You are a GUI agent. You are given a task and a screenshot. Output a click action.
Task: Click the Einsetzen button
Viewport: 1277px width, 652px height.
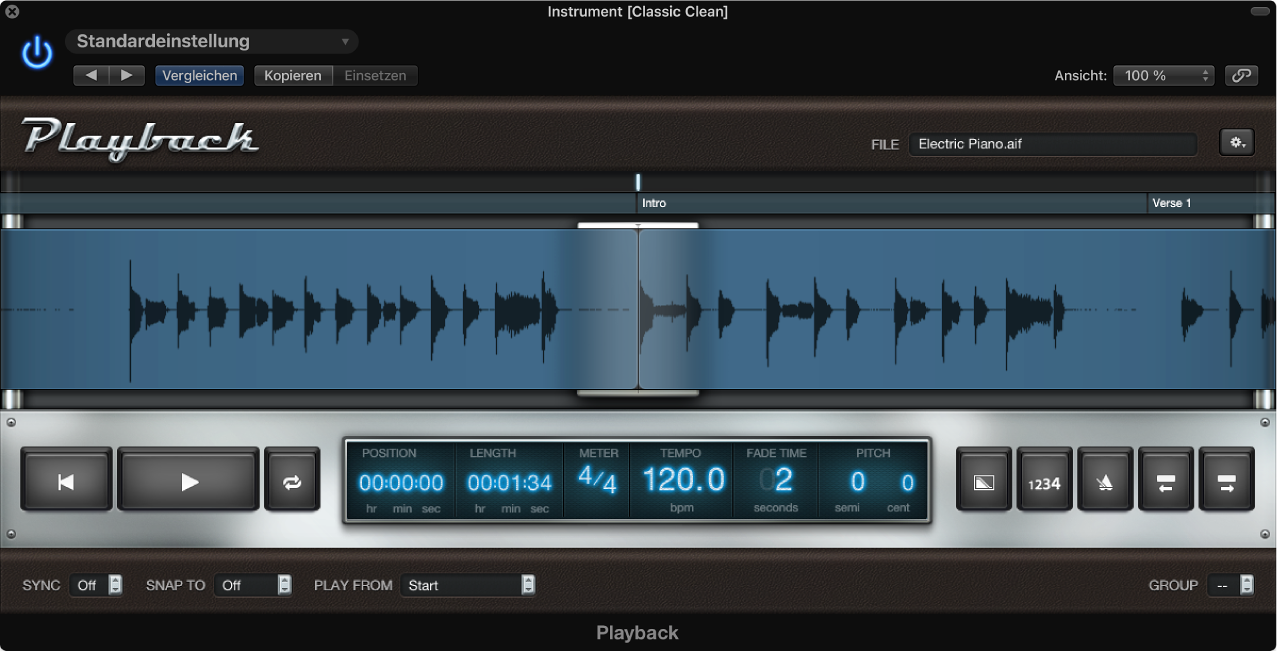[x=375, y=75]
